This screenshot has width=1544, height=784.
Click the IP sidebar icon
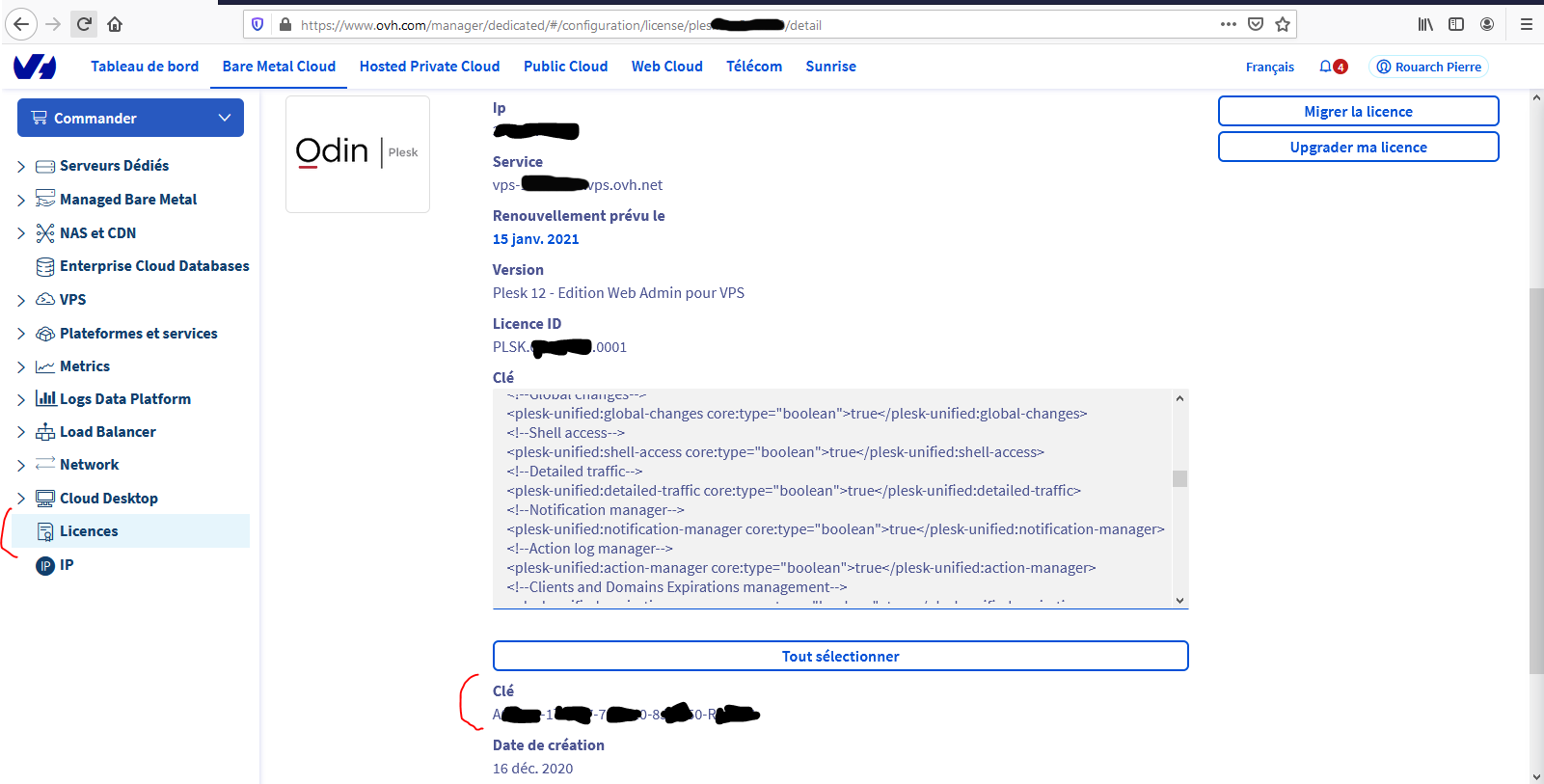tap(45, 566)
